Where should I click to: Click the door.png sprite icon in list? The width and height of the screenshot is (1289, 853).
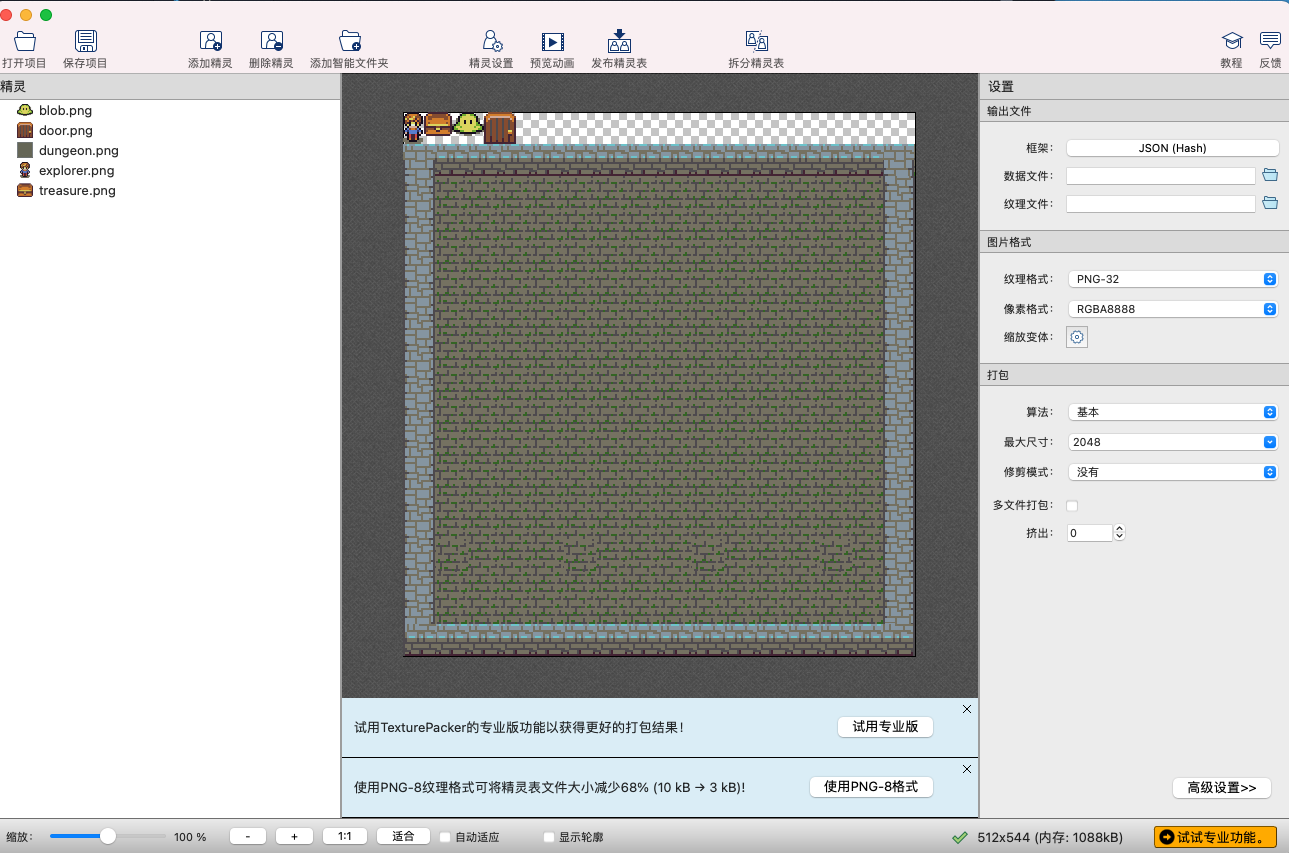(25, 130)
